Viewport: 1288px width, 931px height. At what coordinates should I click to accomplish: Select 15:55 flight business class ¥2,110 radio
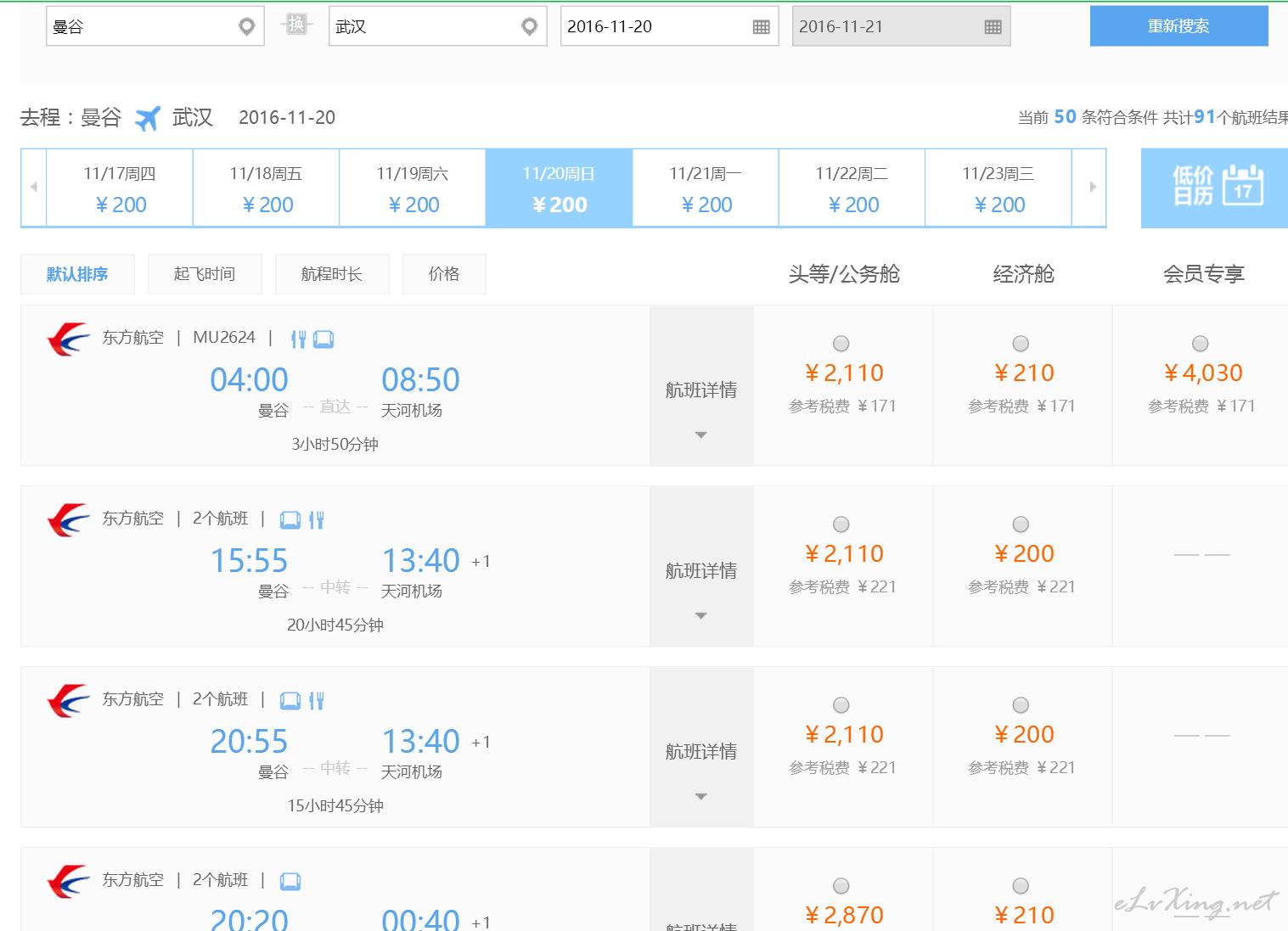click(x=841, y=524)
